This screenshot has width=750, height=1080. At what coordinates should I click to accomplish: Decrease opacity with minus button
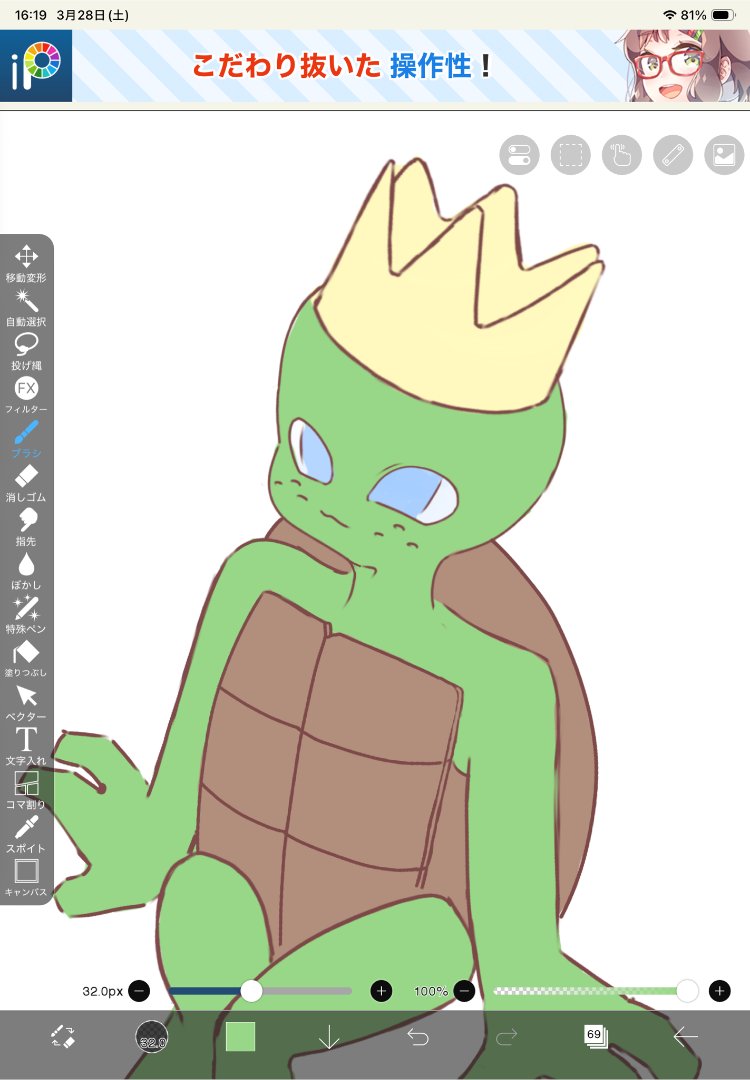tap(464, 991)
